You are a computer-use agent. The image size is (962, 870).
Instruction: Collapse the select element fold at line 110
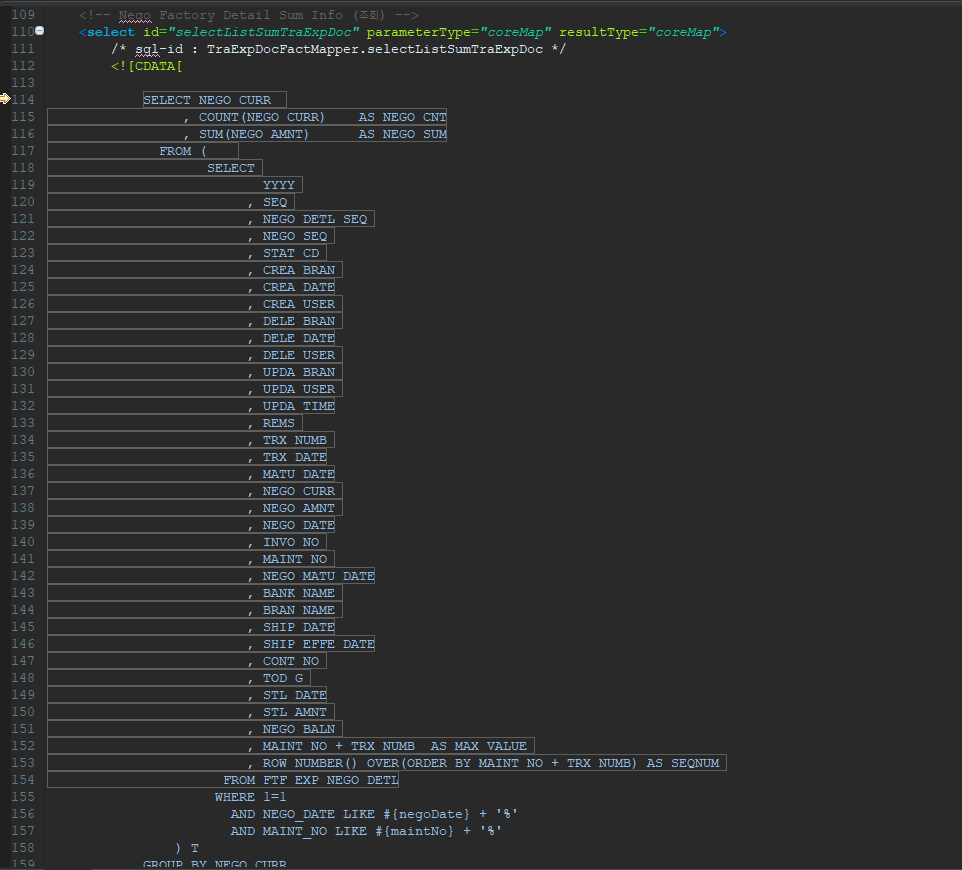pyautogui.click(x=39, y=32)
